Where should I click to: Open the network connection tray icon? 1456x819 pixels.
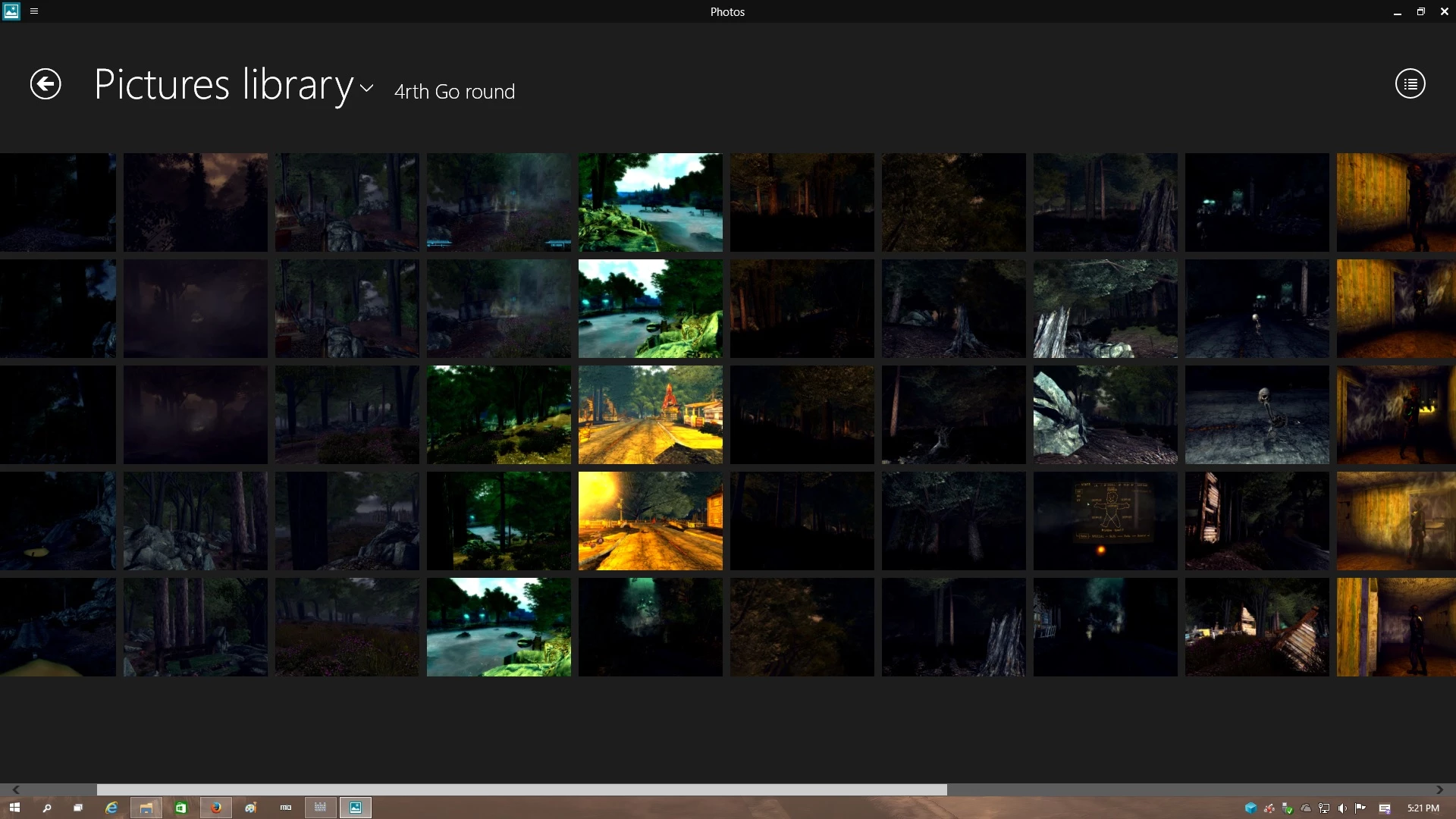click(1324, 808)
